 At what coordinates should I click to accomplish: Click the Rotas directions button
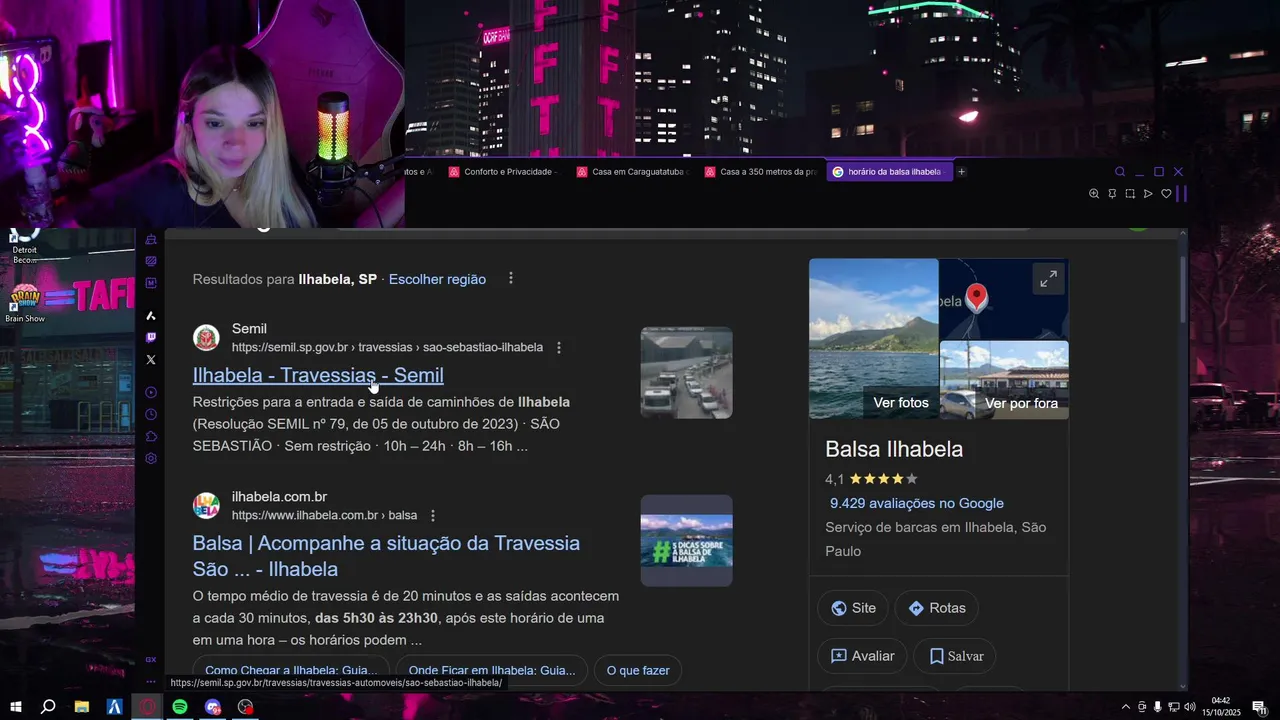tap(937, 608)
